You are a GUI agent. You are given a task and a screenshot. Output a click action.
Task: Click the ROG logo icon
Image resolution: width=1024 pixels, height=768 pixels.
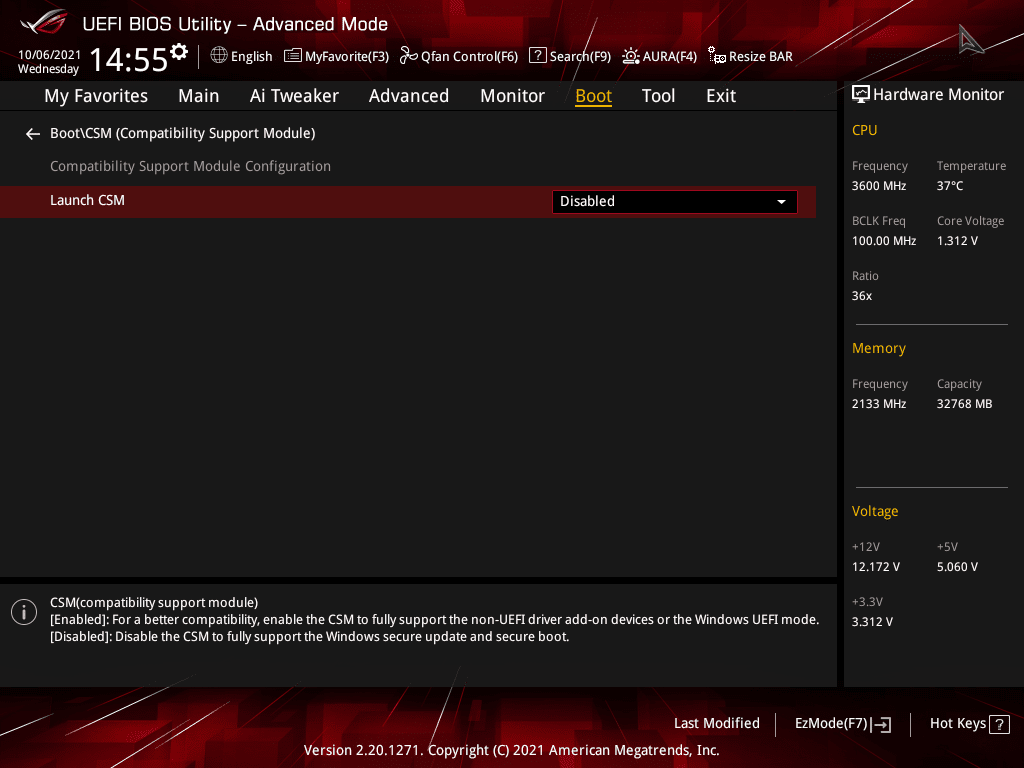point(43,22)
